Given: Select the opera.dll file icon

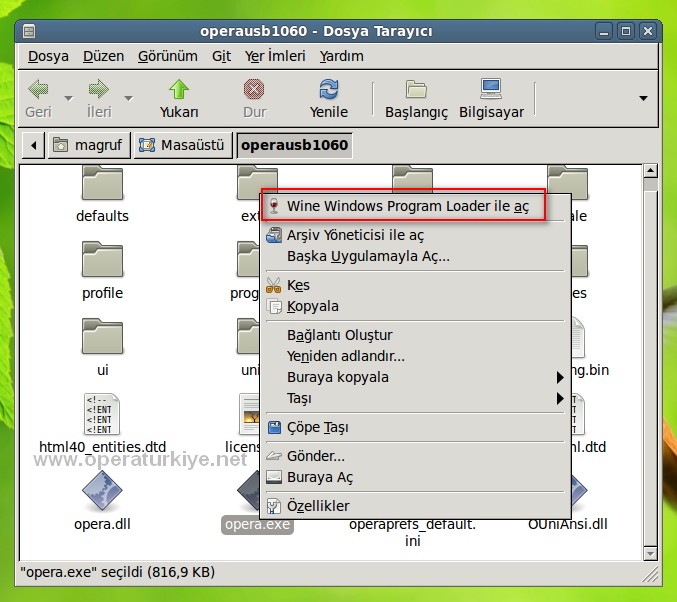Looking at the screenshot, I should tap(102, 491).
